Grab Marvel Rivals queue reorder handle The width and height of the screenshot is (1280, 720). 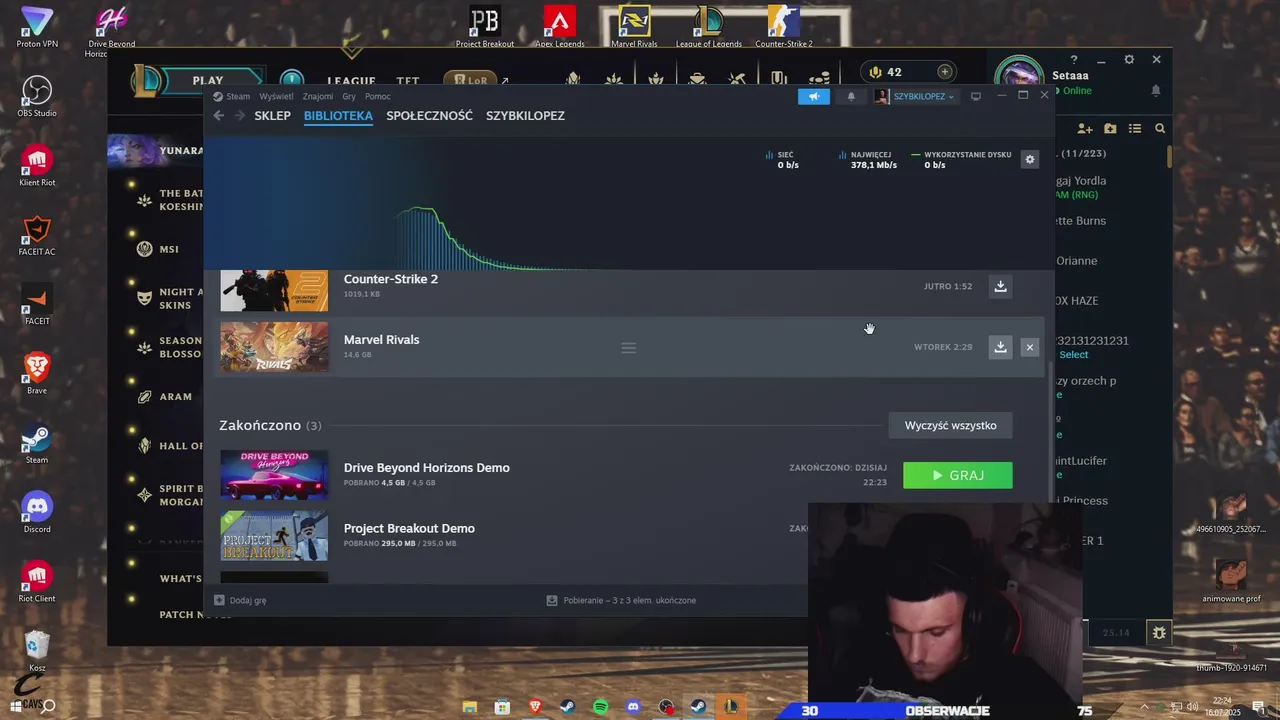click(x=629, y=348)
